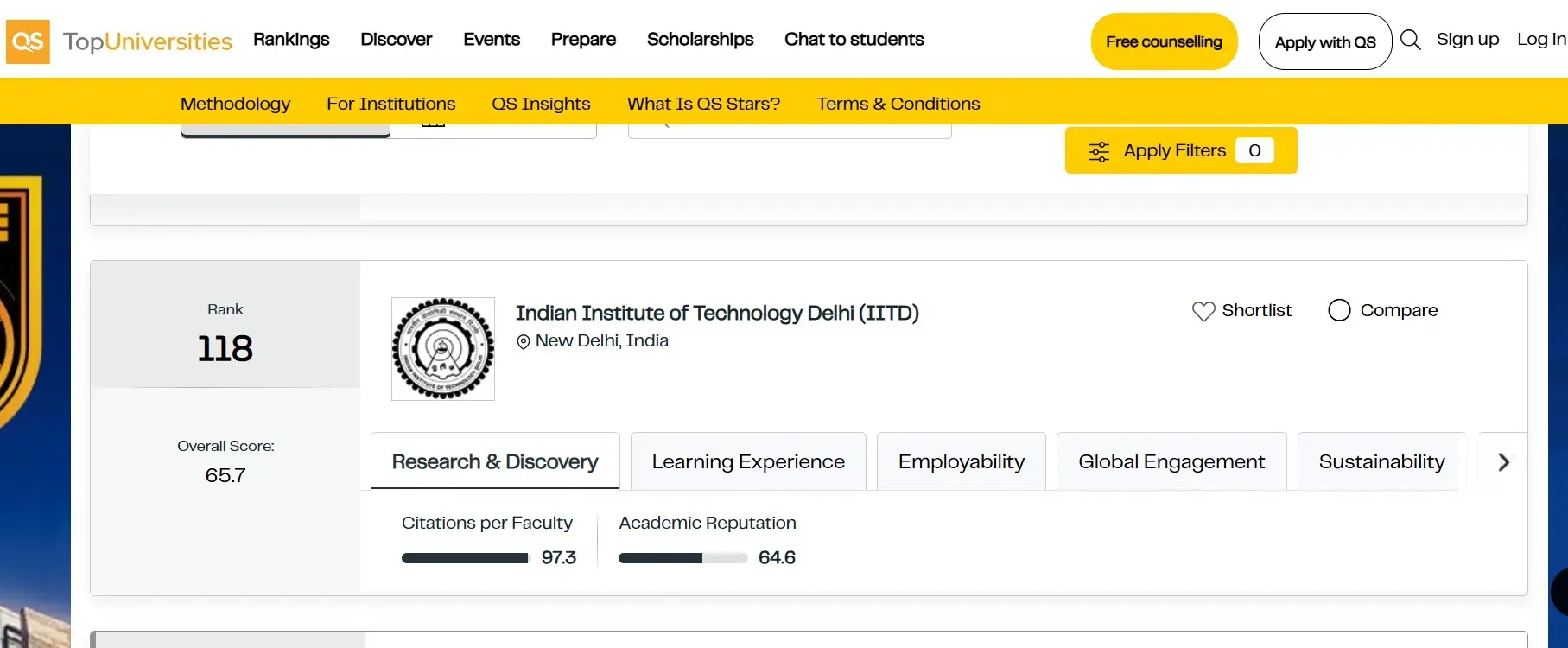The height and width of the screenshot is (648, 1568).
Task: Open the Terms & Conditions link
Action: coord(898,104)
